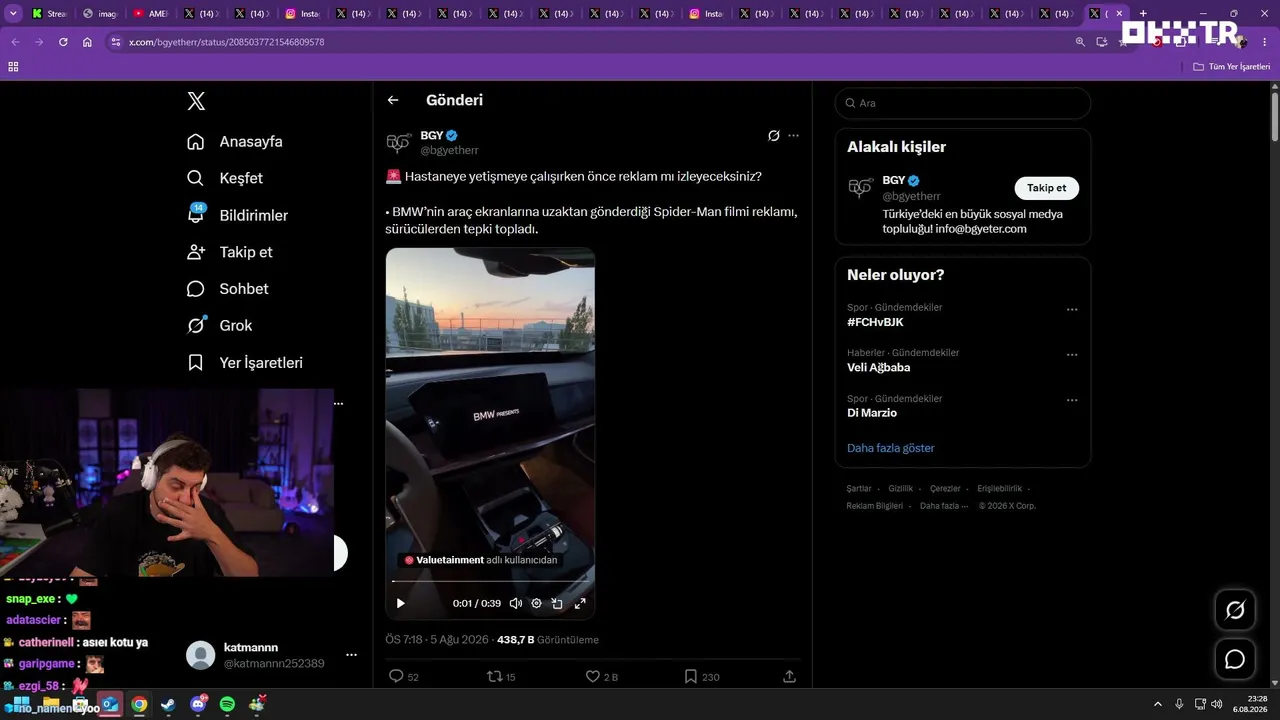Image resolution: width=1280 pixels, height=720 pixels.
Task: Open the floating Grok button
Action: click(x=1235, y=610)
